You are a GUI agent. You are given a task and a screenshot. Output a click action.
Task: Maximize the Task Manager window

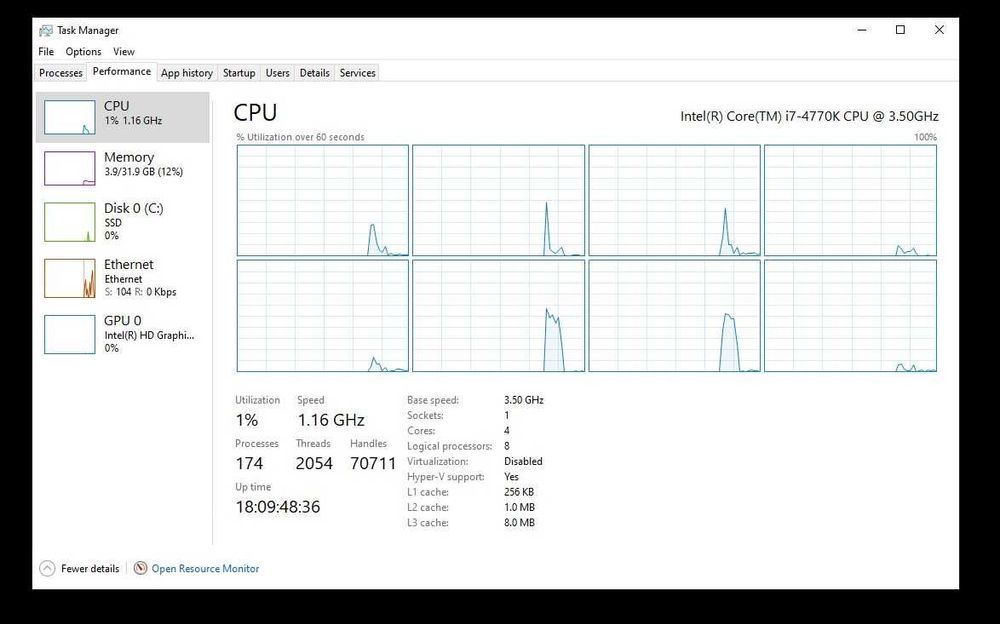(901, 30)
